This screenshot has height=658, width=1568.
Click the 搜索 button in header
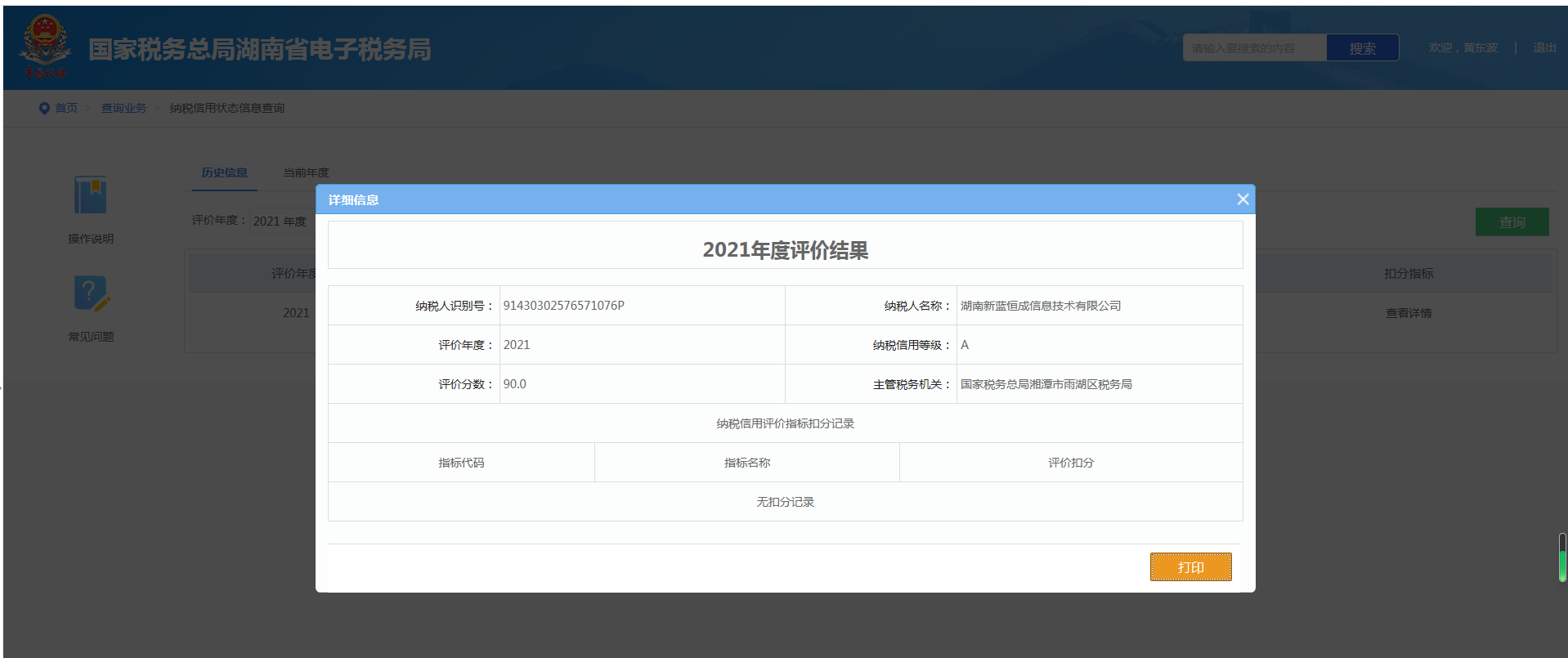point(1362,48)
